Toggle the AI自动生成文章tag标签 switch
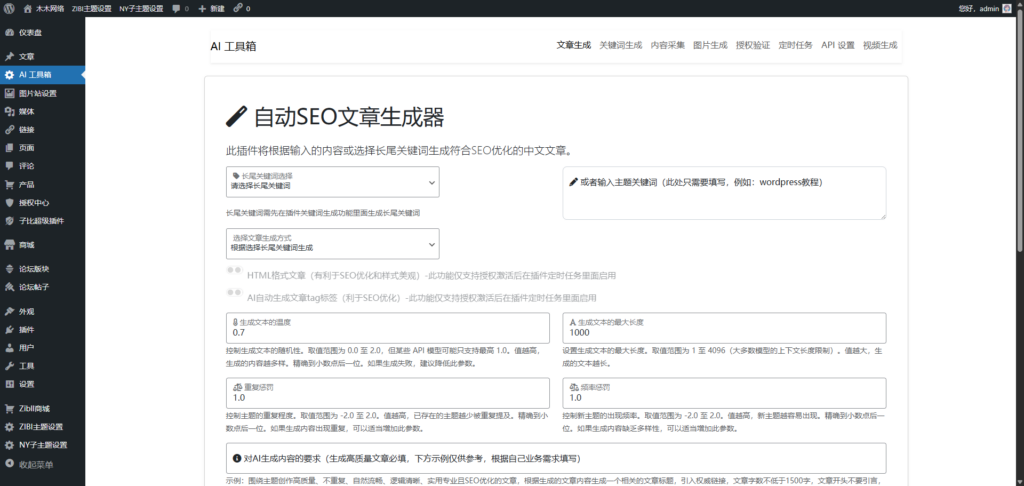The width and height of the screenshot is (1024, 486). (x=234, y=297)
